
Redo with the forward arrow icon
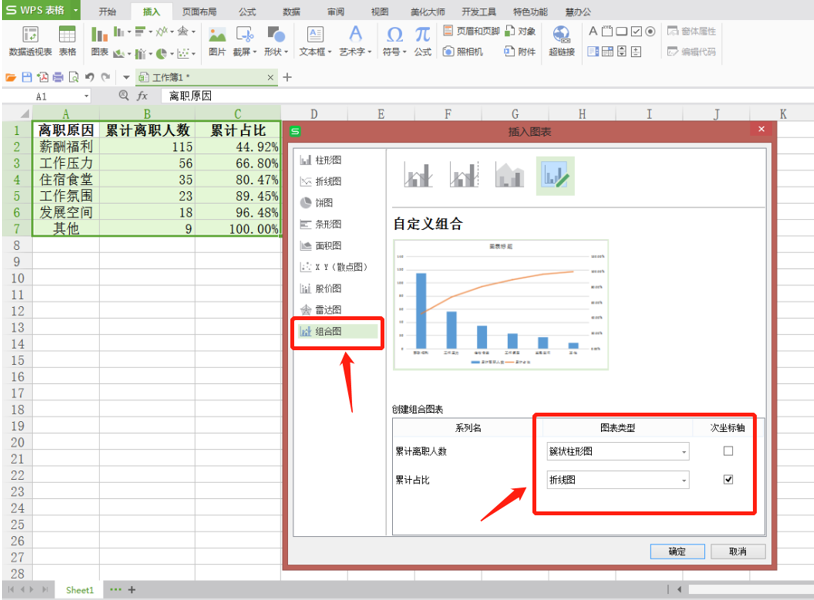click(105, 77)
